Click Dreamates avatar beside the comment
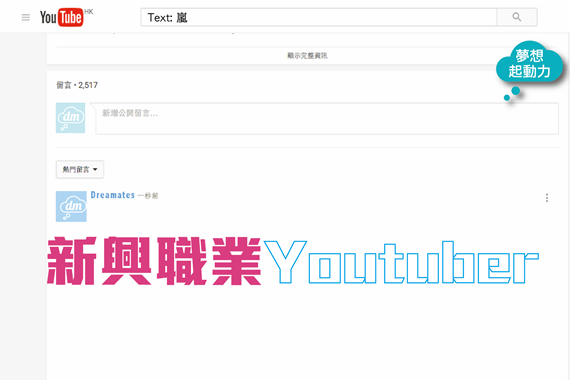Viewport: 570px width, 380px height. pyautogui.click(x=71, y=207)
